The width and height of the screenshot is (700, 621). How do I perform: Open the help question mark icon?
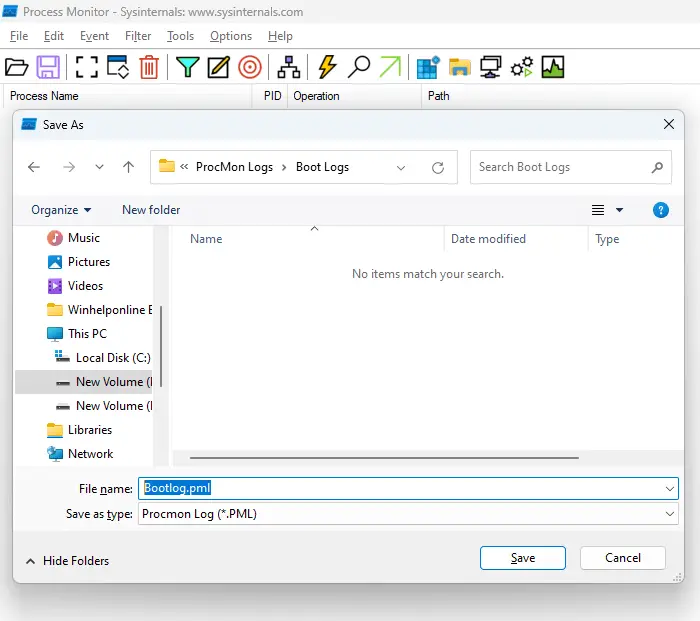point(661,210)
